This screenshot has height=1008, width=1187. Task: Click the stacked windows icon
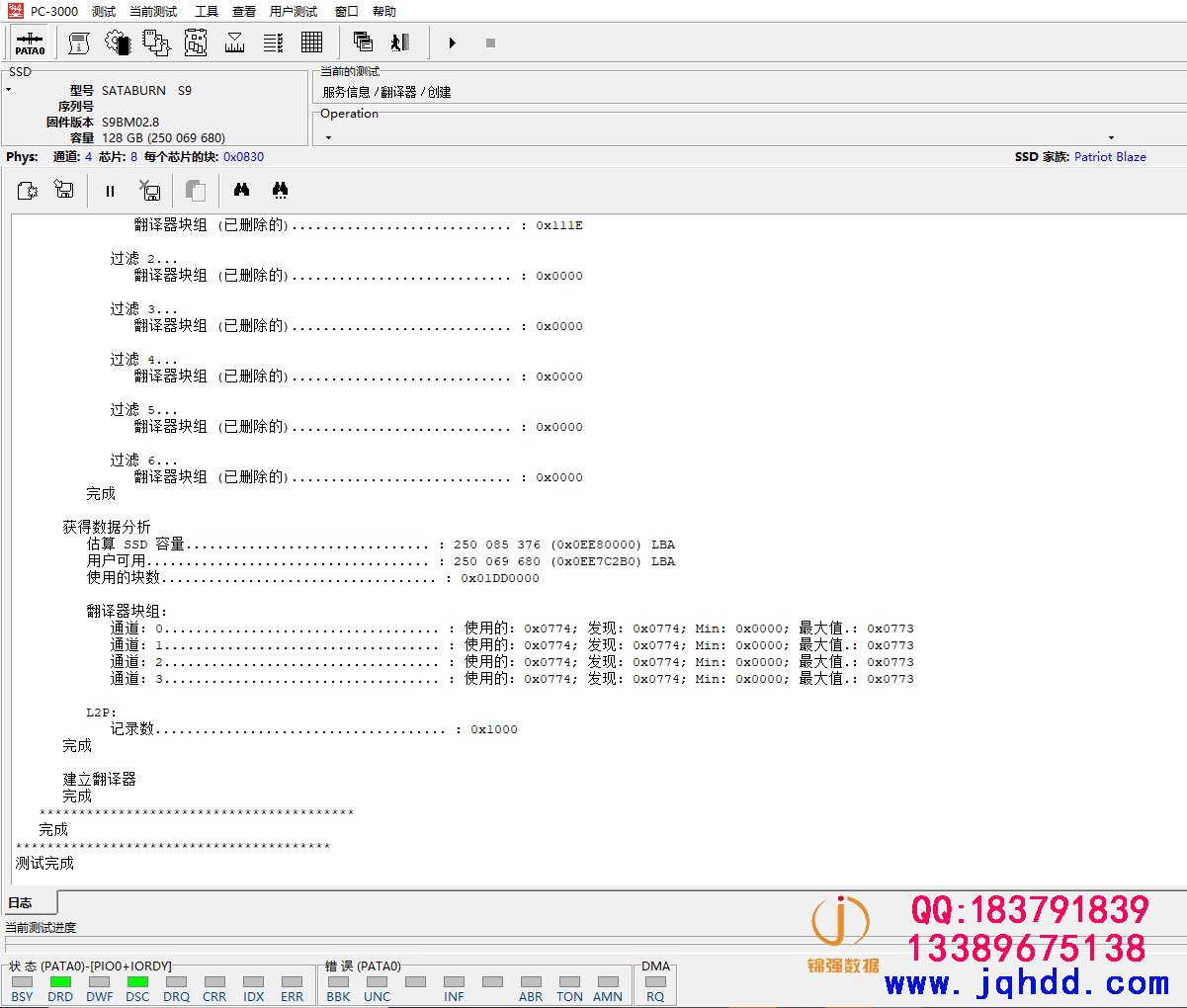coord(363,42)
